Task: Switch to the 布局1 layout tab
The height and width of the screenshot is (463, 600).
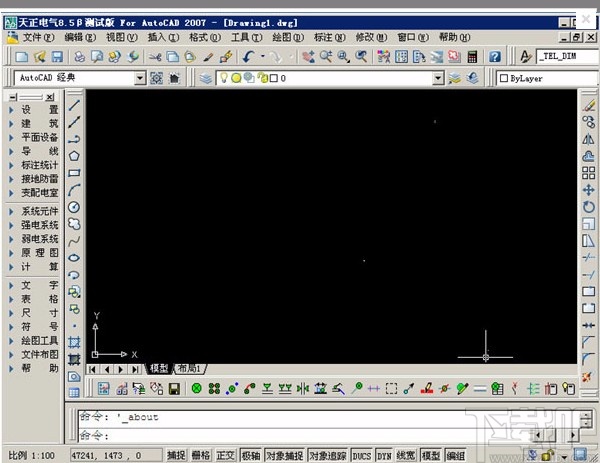Action: coord(190,369)
